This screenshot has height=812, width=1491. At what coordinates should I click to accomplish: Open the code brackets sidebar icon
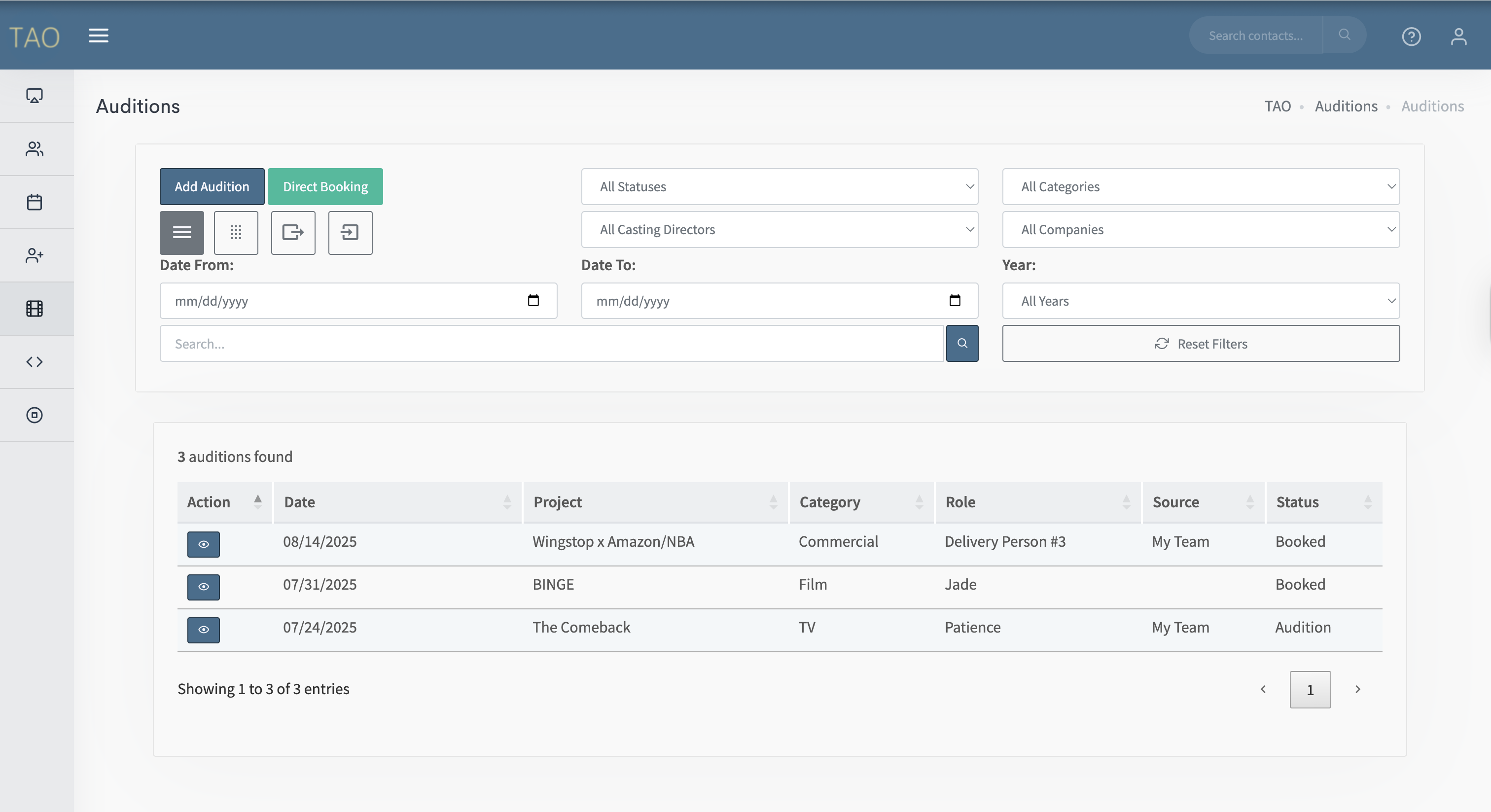tap(35, 362)
